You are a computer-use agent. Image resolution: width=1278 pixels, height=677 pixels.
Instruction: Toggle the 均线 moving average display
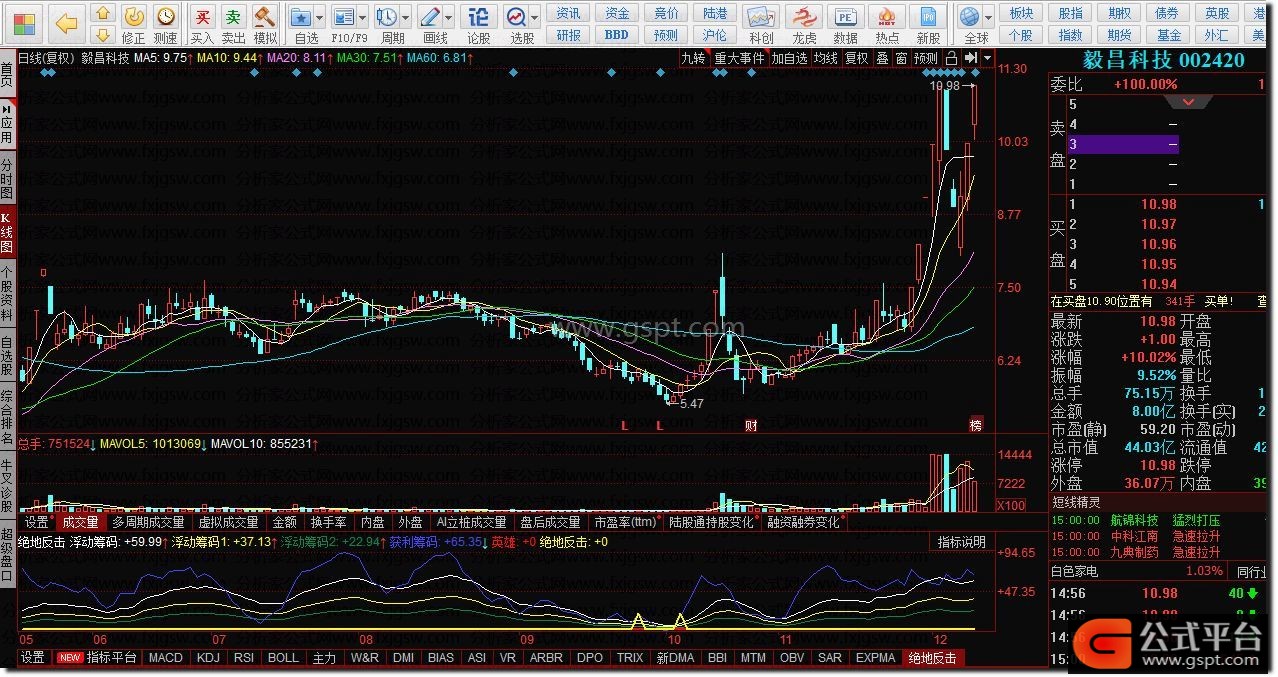pyautogui.click(x=826, y=58)
